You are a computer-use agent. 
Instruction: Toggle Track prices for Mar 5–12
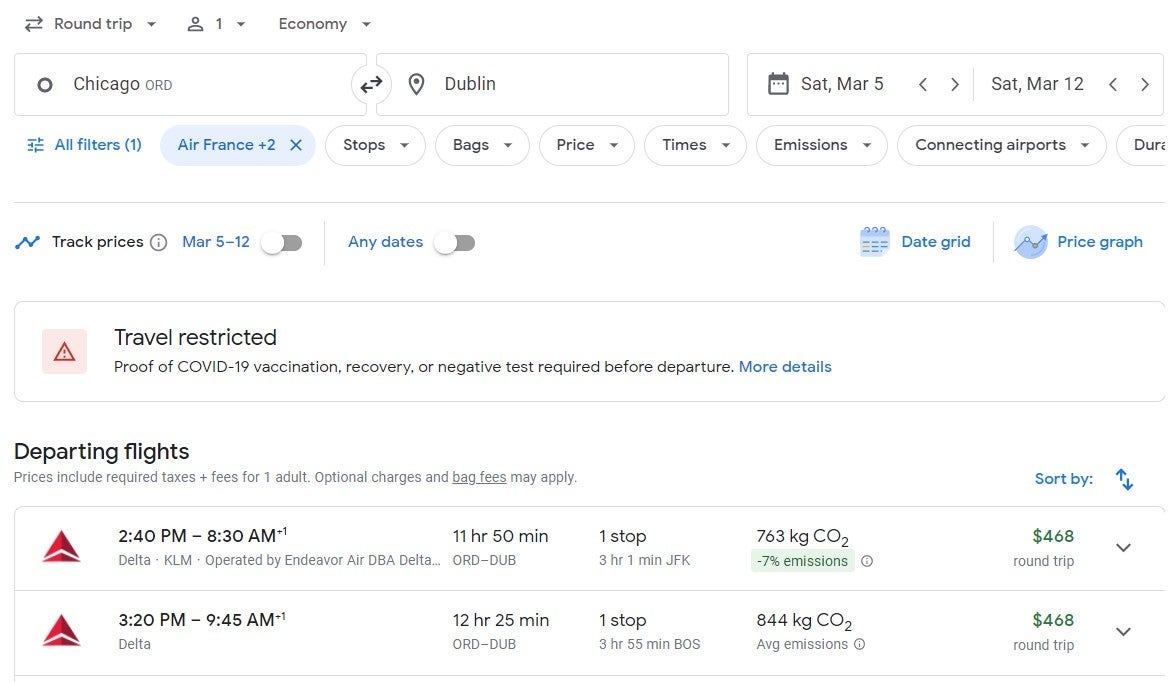tap(282, 243)
